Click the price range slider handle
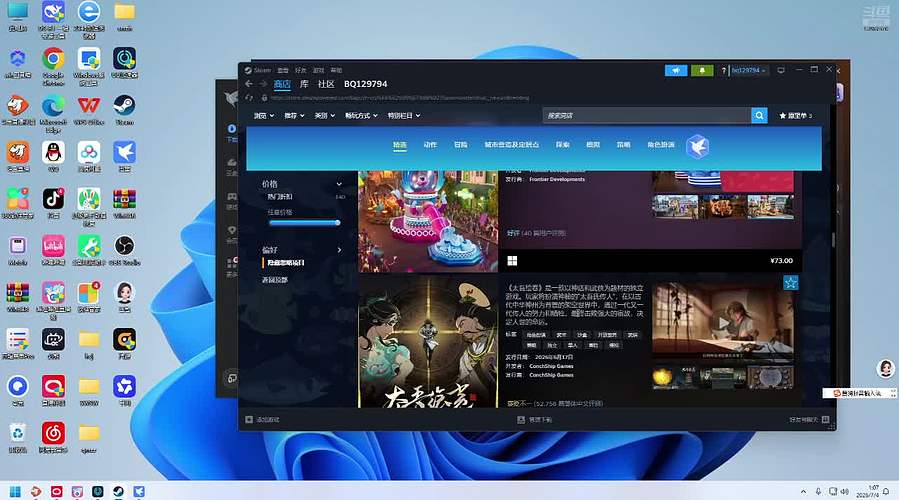This screenshot has height=500, width=899. (338, 222)
